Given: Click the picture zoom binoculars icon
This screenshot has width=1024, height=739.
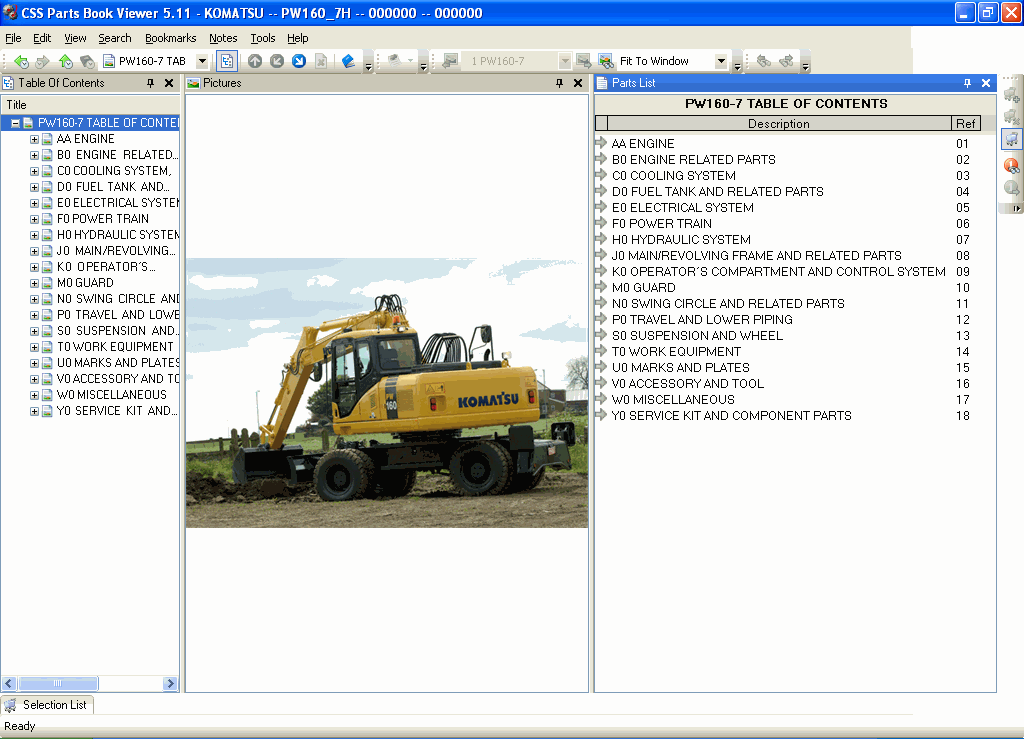Looking at the screenshot, I should point(605,61).
